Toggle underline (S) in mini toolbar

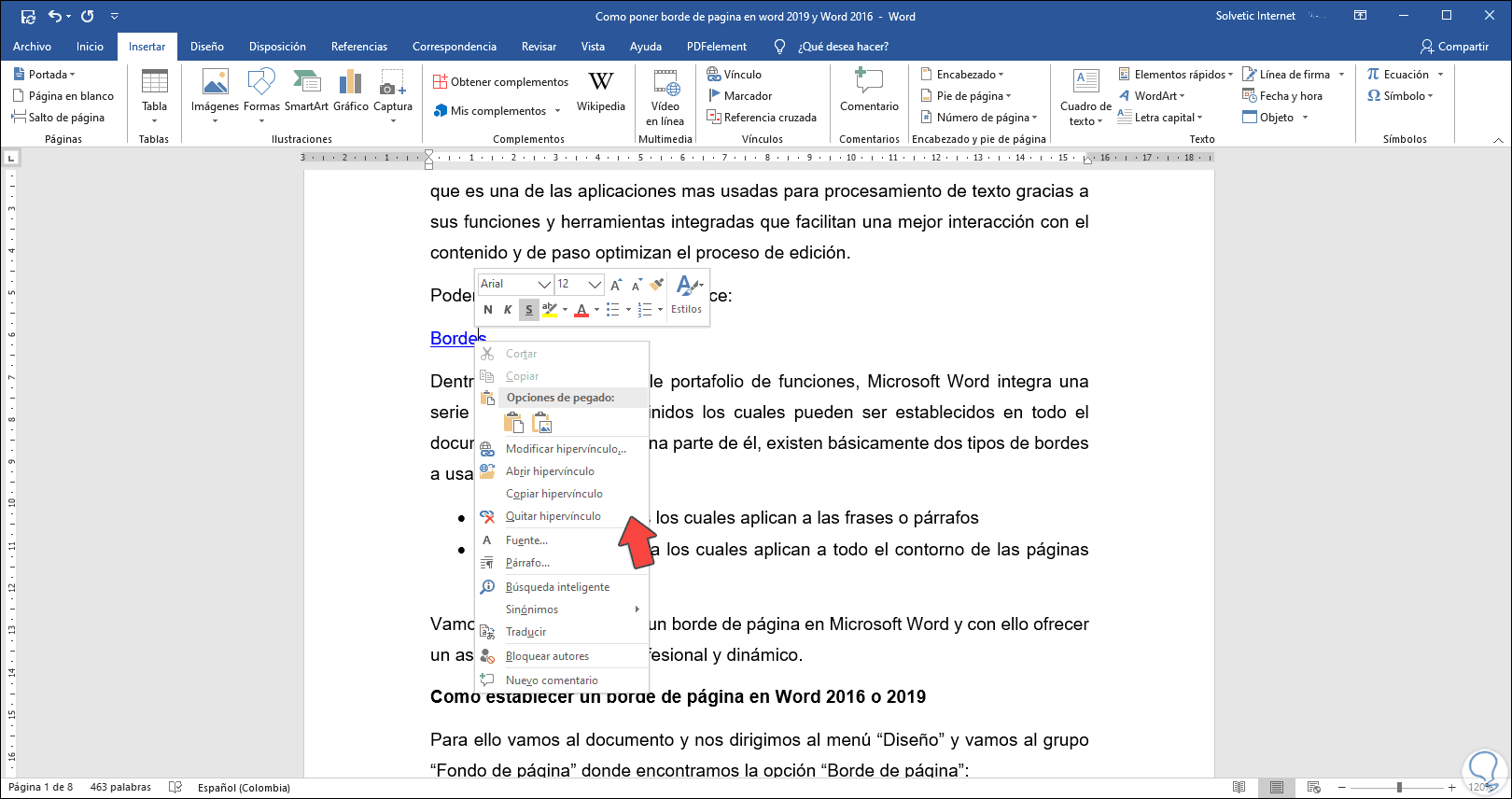528,310
